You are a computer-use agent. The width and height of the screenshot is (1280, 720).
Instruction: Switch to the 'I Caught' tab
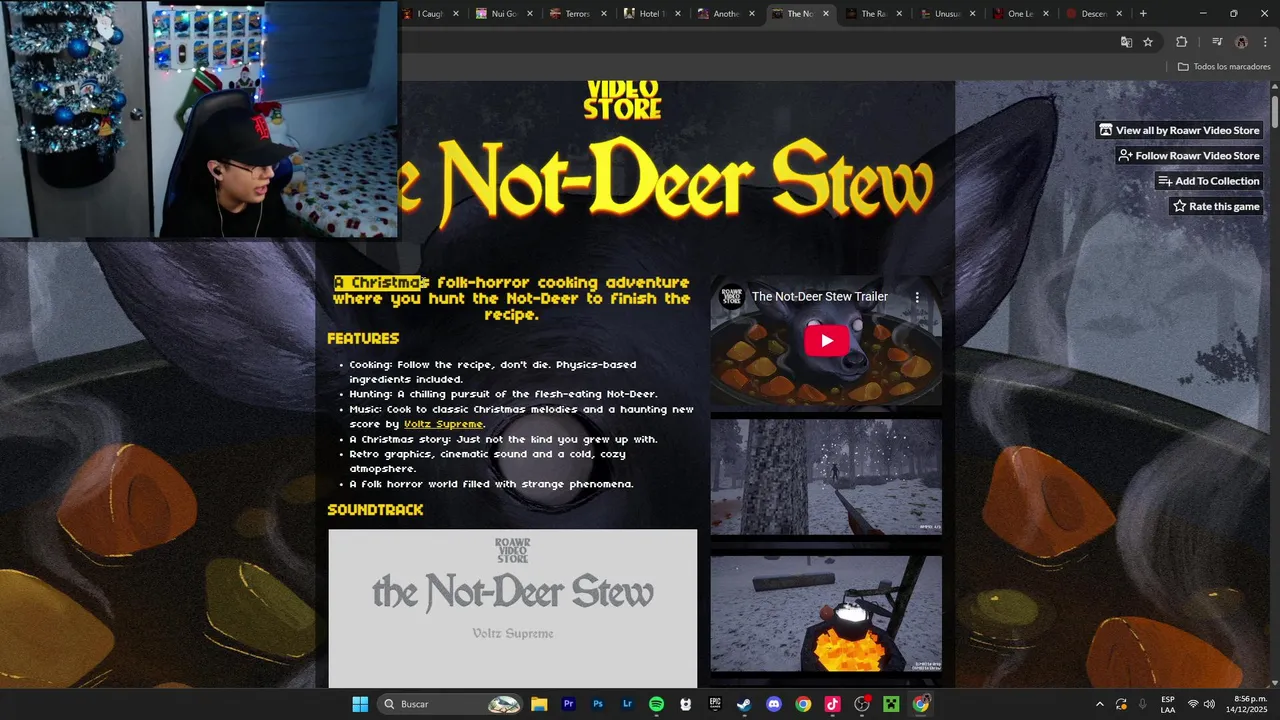tap(430, 14)
